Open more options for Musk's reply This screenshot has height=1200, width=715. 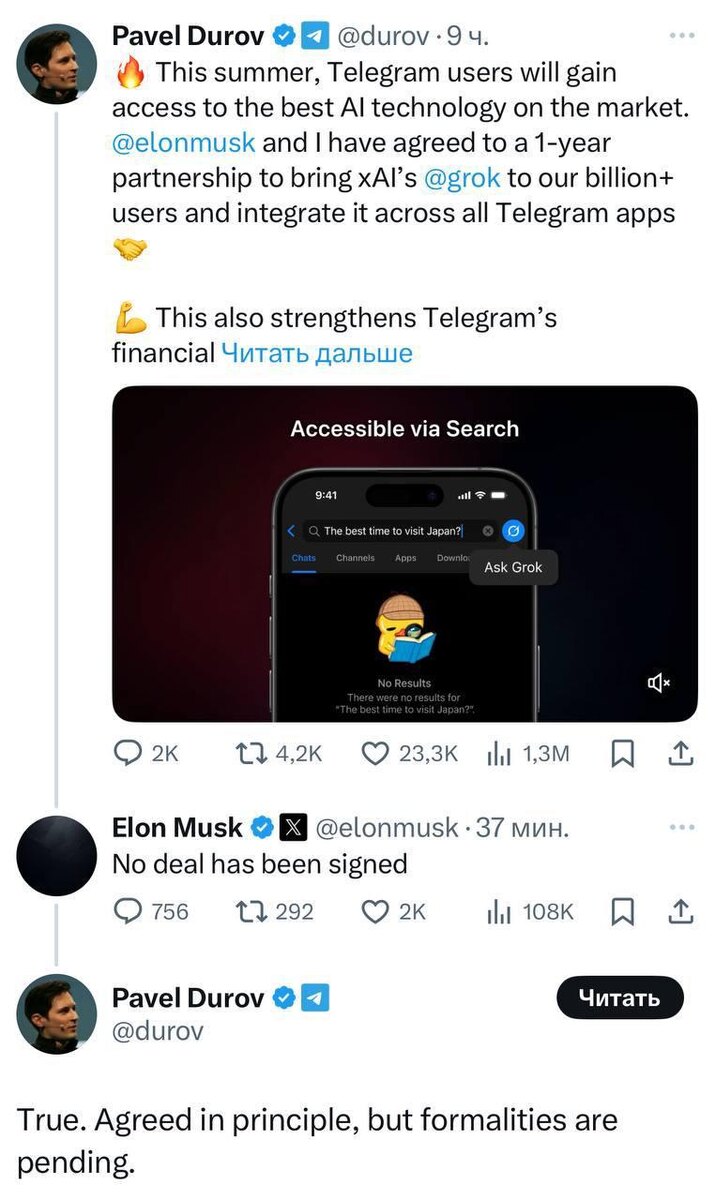[x=681, y=827]
